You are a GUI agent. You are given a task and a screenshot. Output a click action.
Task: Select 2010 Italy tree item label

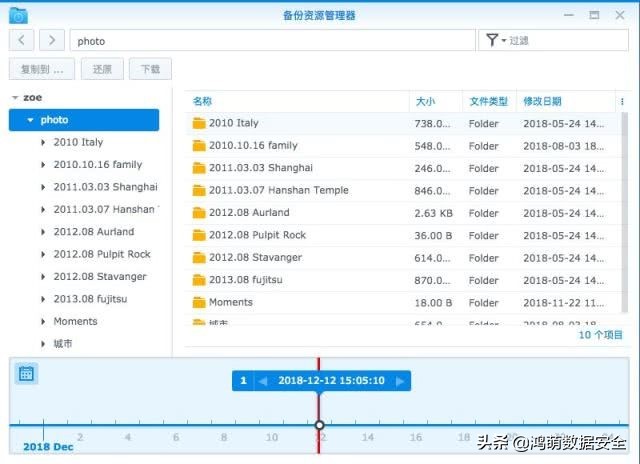click(78, 142)
